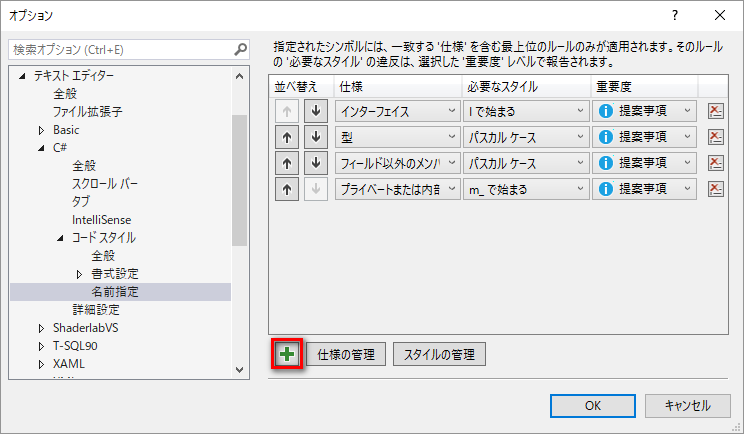
Task: Select 全般 directly under C#
Action: point(84,166)
